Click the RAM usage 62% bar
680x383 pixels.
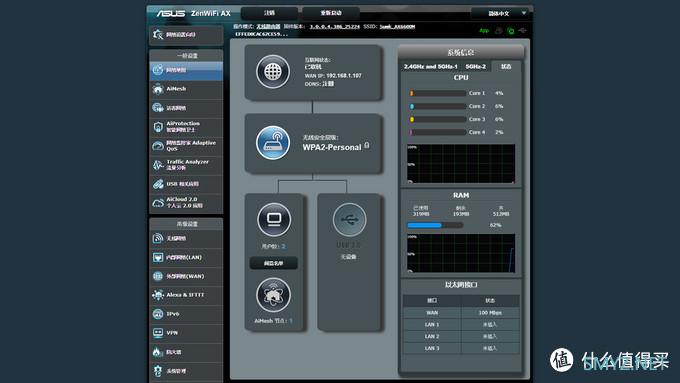click(435, 225)
